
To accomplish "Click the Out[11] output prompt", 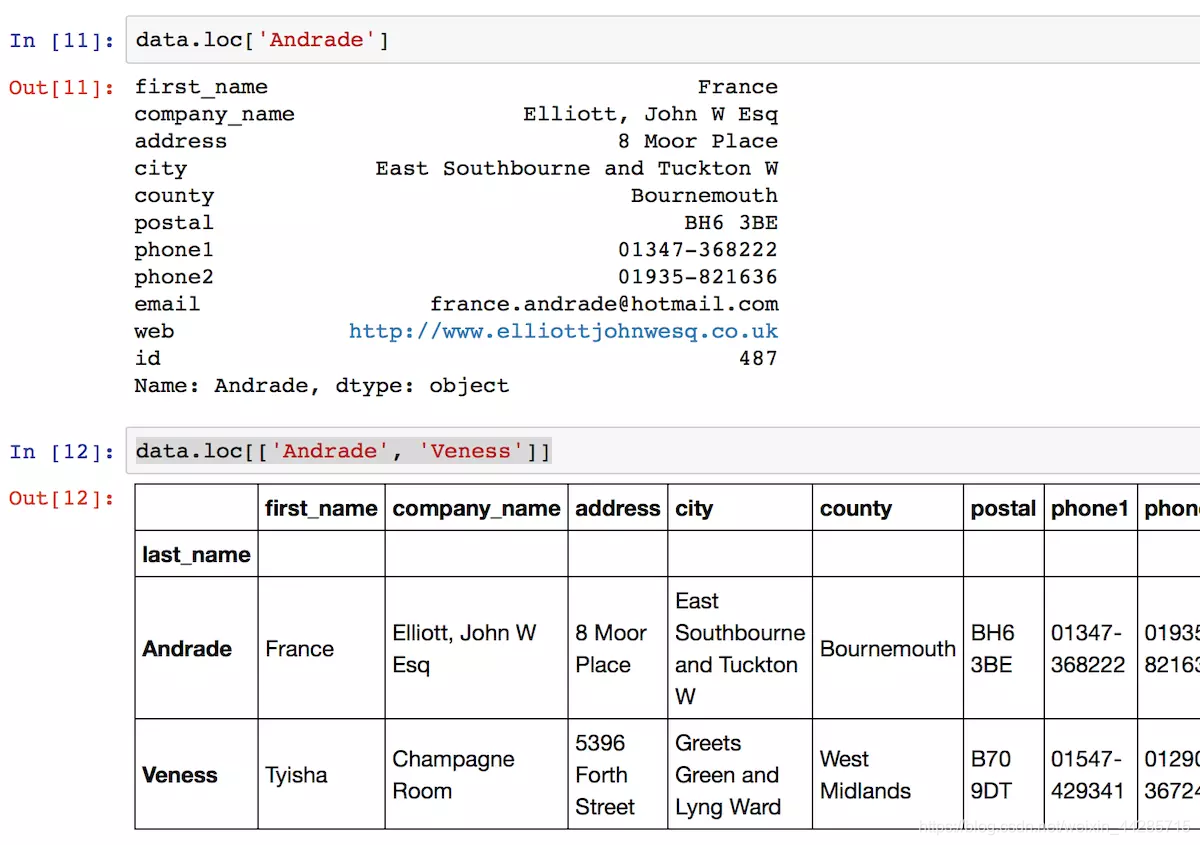I will (62, 87).
